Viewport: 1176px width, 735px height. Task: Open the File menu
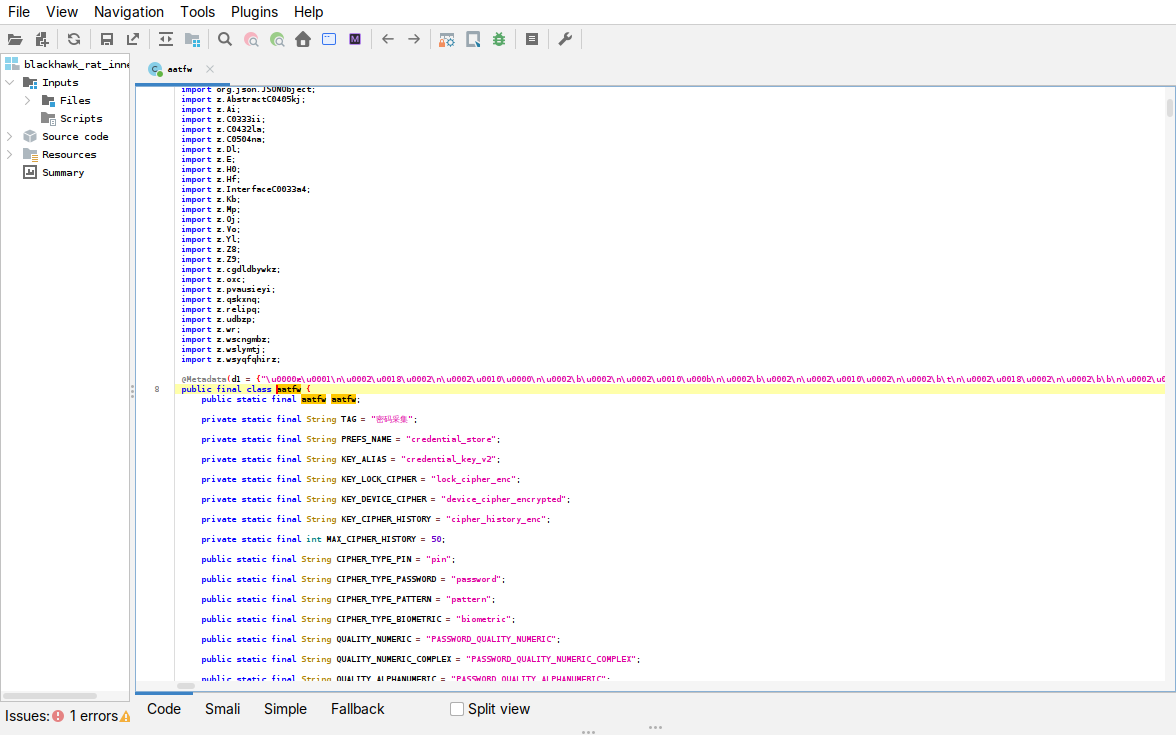[19, 12]
